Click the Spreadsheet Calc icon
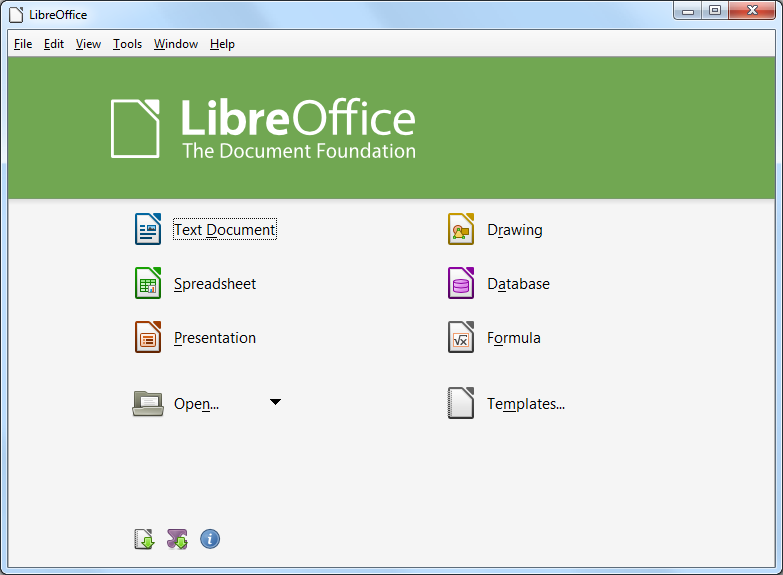Screen dimensions: 783x575 (148, 283)
